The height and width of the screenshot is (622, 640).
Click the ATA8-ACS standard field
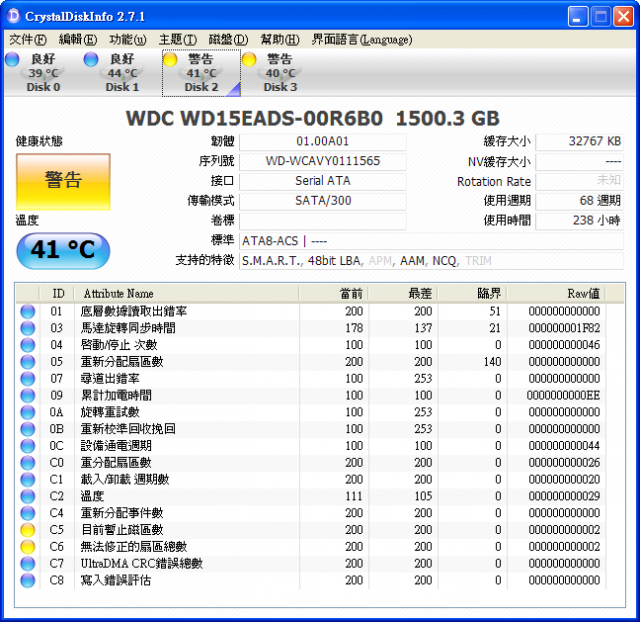[431, 241]
